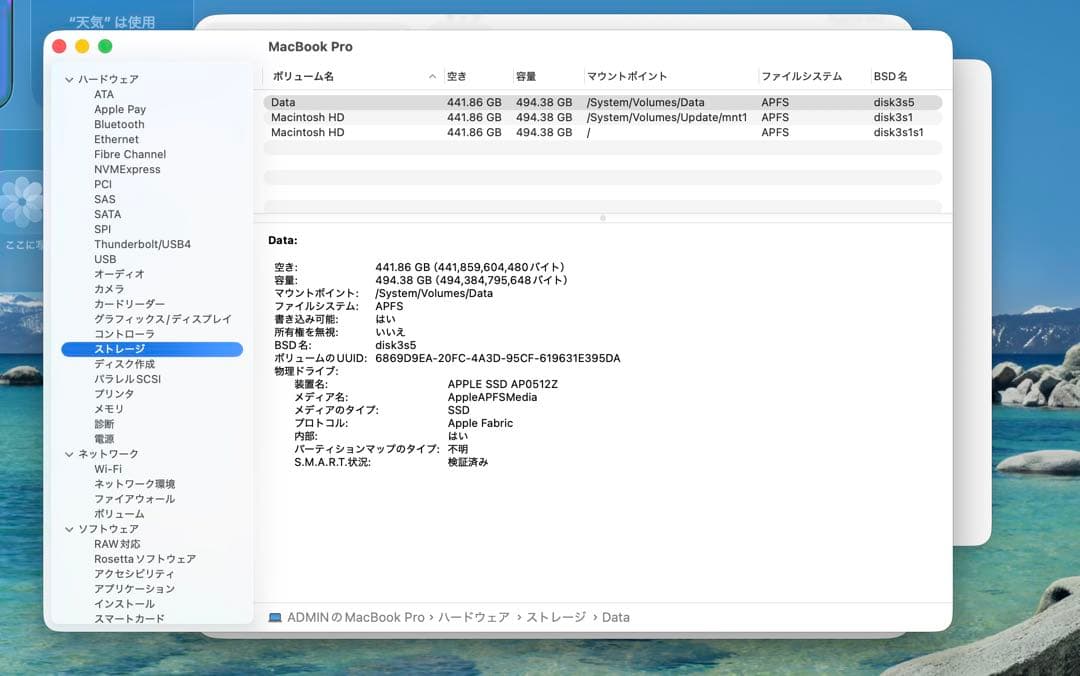The width and height of the screenshot is (1080, 676).
Task: Open Rosettaソフトウェア entry
Action: (x=145, y=559)
